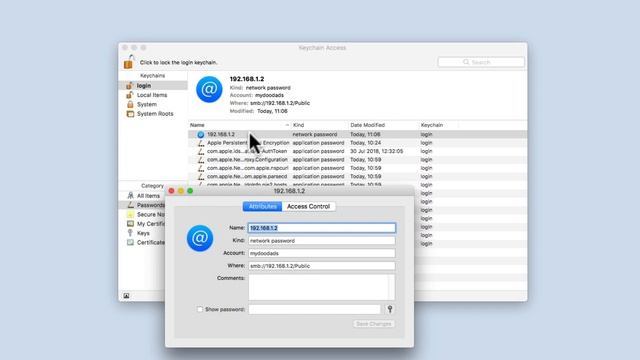This screenshot has width=640, height=360.
Task: Open Password Assistant via key icon
Action: pyautogui.click(x=390, y=309)
